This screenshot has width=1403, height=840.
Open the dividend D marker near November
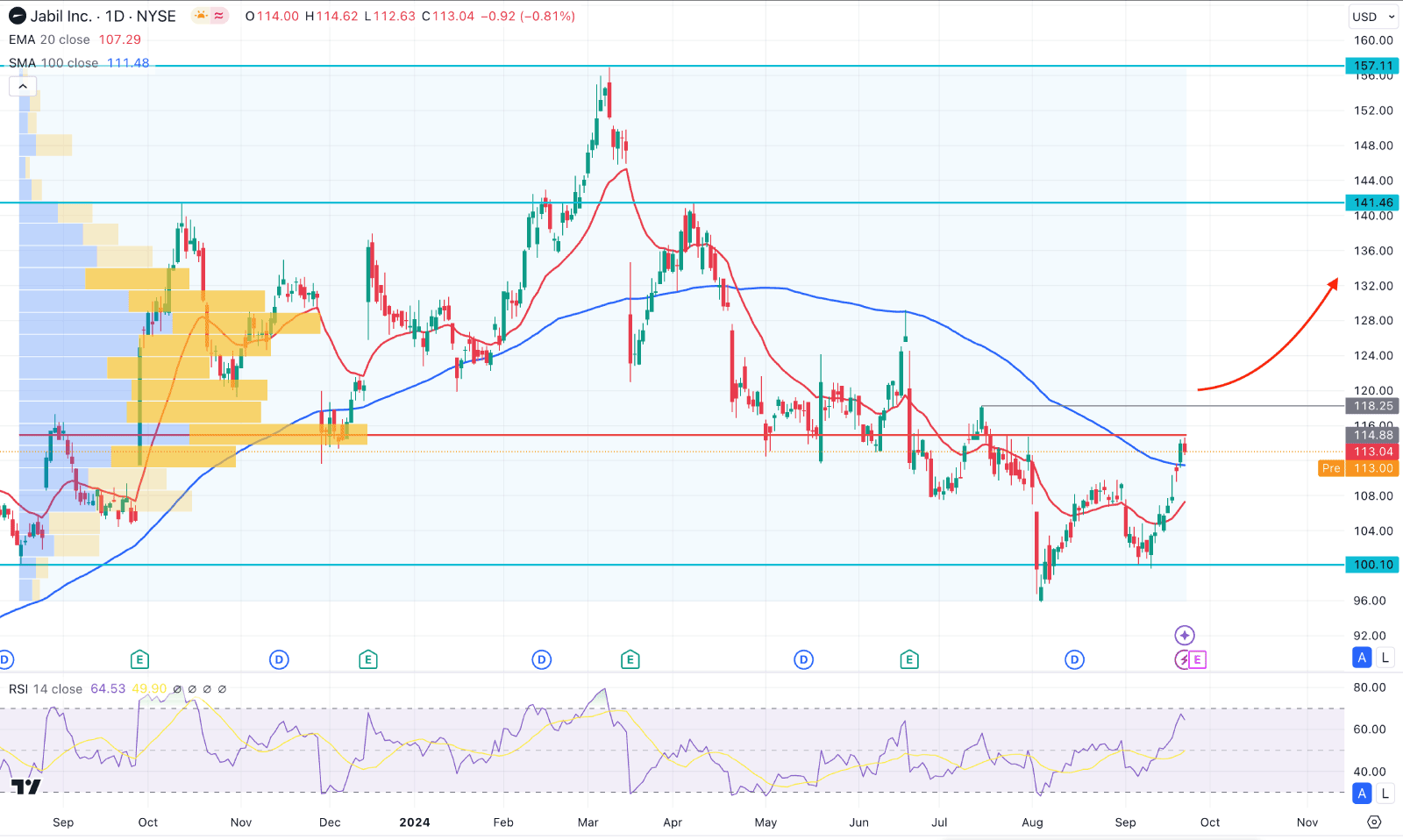pyautogui.click(x=279, y=659)
